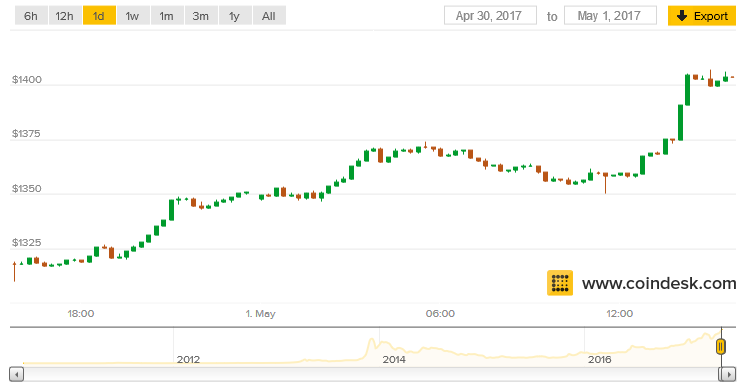Select the 1d time range

coord(99,16)
